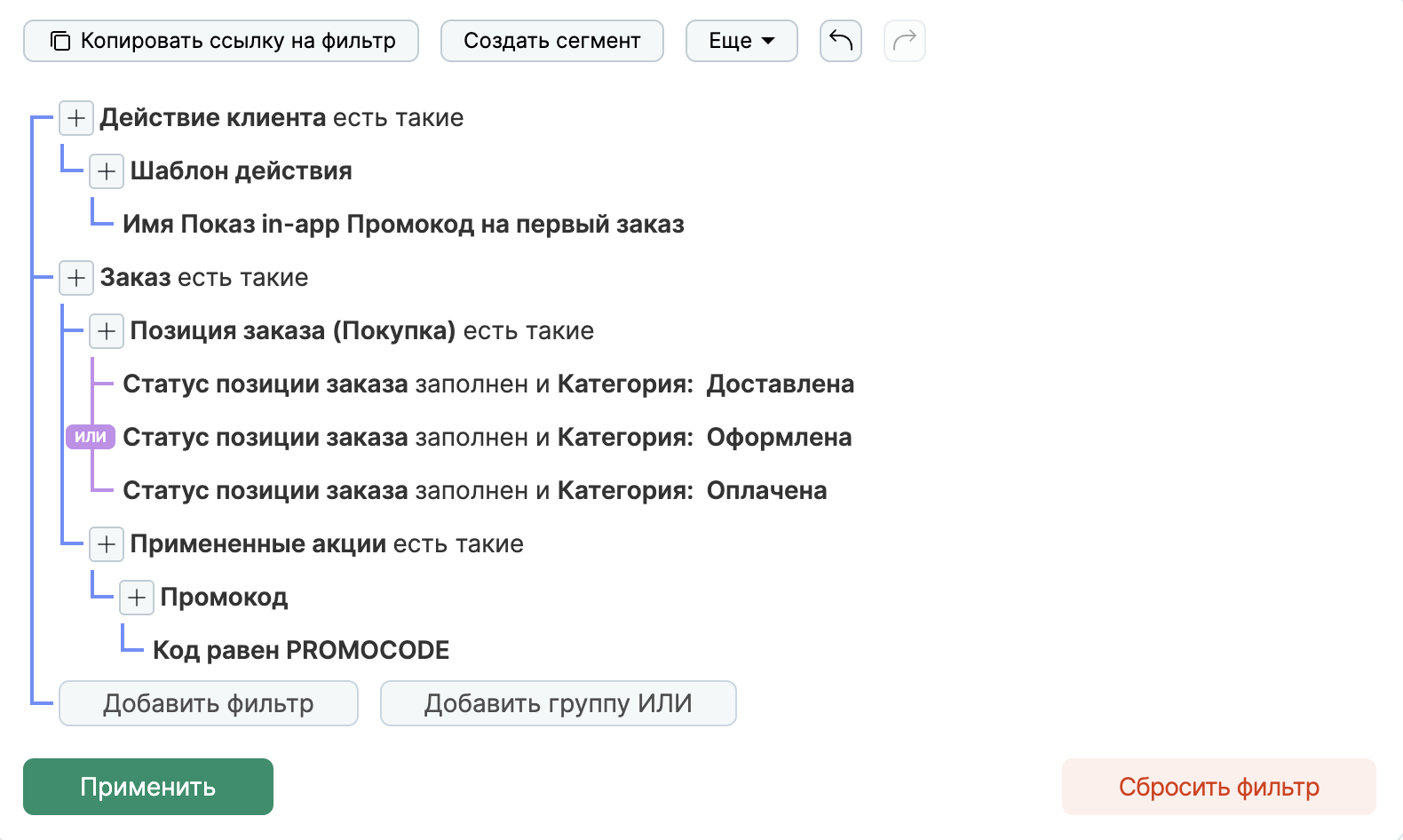Click the redo arrow button
1403x840 pixels.
[x=904, y=41]
